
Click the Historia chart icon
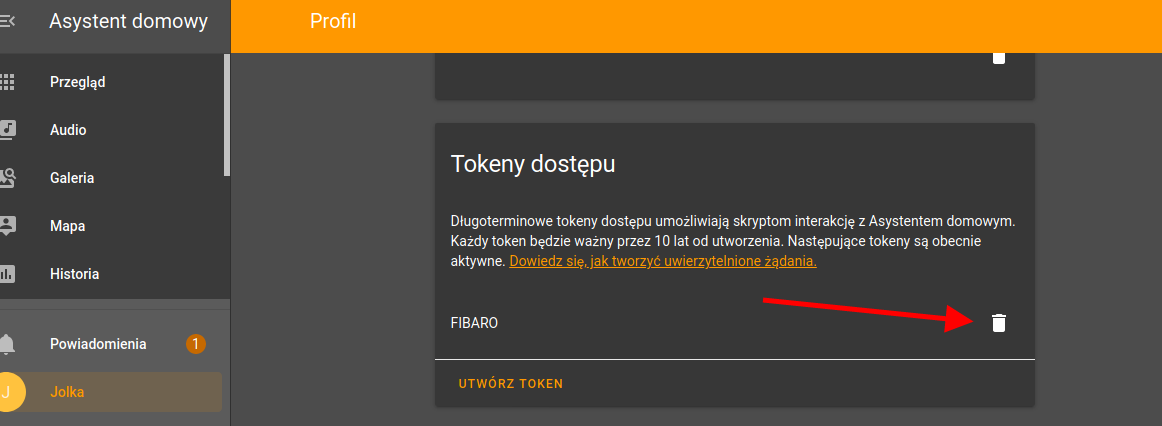click(7, 274)
